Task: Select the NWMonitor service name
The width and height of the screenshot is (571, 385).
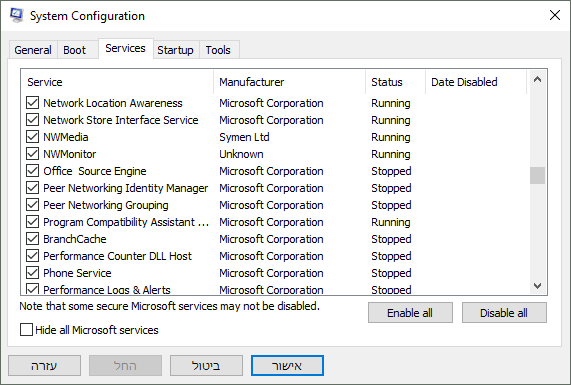Action: tap(70, 154)
